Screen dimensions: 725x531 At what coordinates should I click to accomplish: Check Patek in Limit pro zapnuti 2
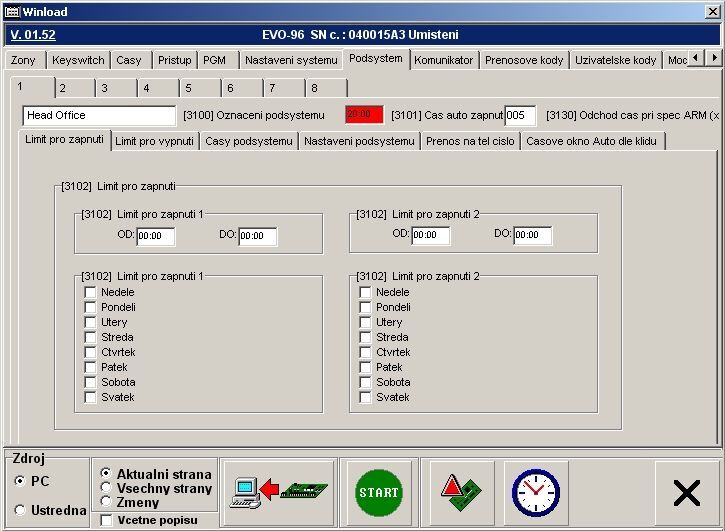[366, 367]
